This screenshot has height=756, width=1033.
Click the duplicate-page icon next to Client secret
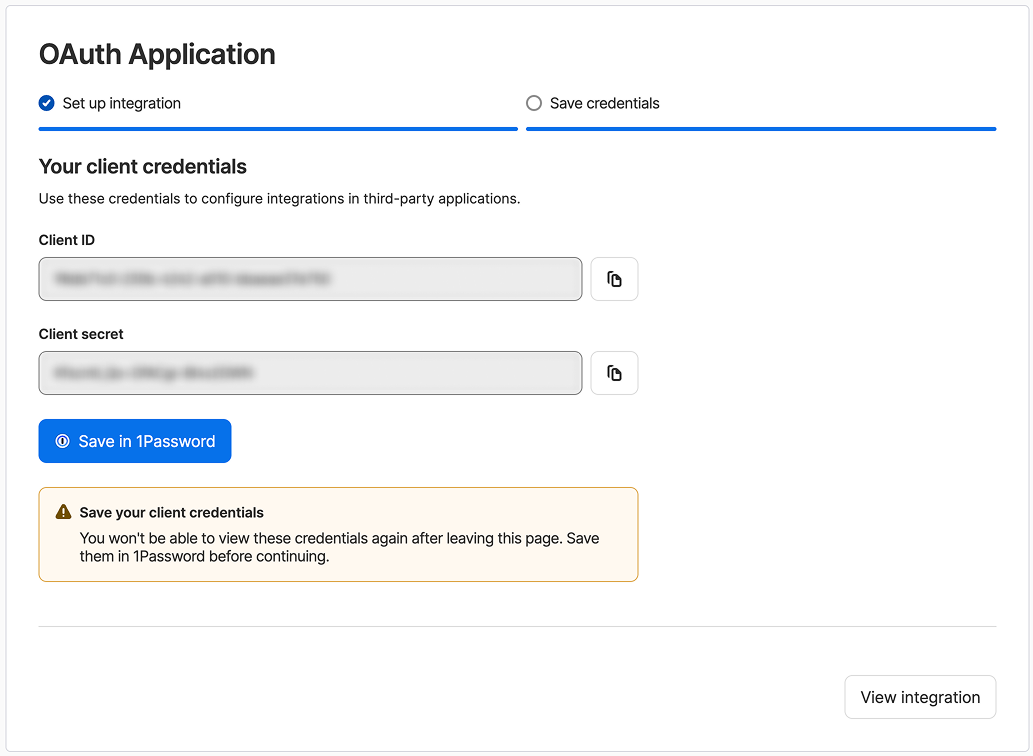click(x=614, y=373)
